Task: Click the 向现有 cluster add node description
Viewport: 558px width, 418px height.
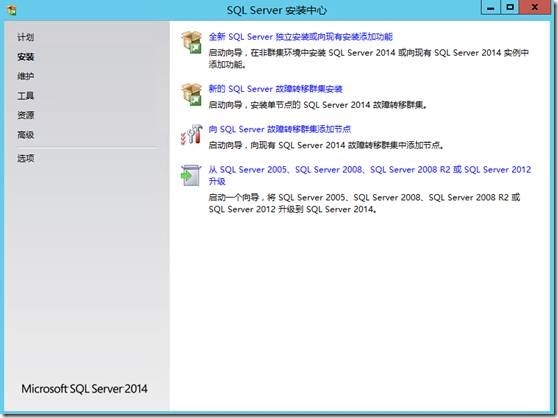Action: [326, 145]
